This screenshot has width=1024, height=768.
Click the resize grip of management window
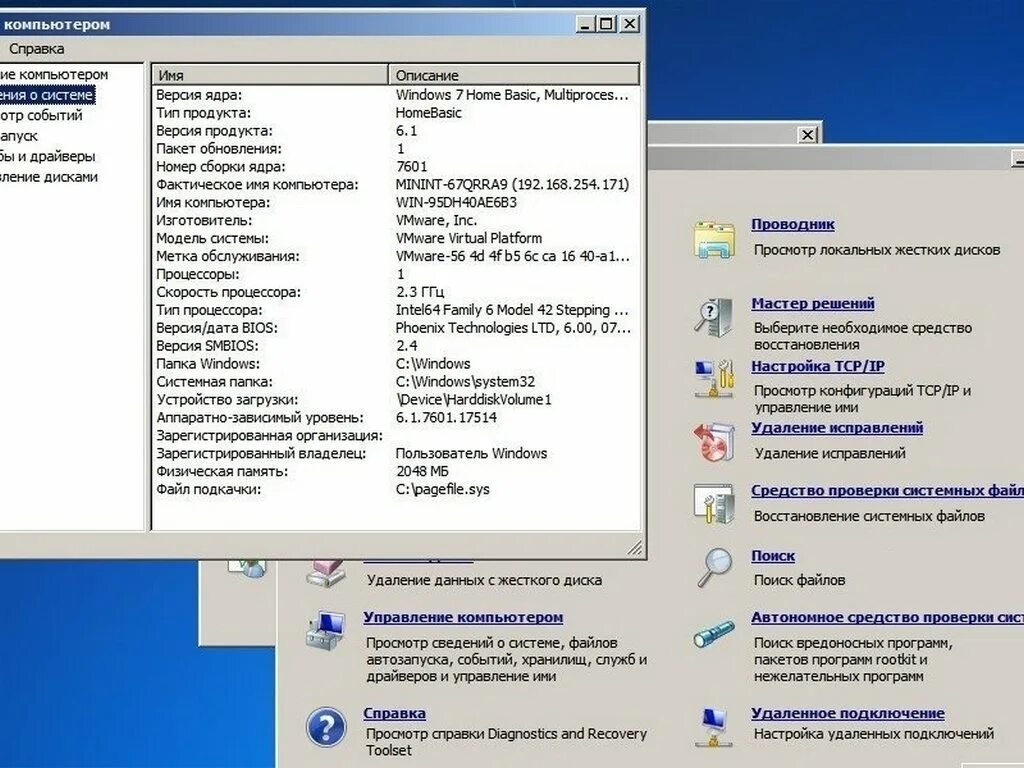pyautogui.click(x=635, y=548)
